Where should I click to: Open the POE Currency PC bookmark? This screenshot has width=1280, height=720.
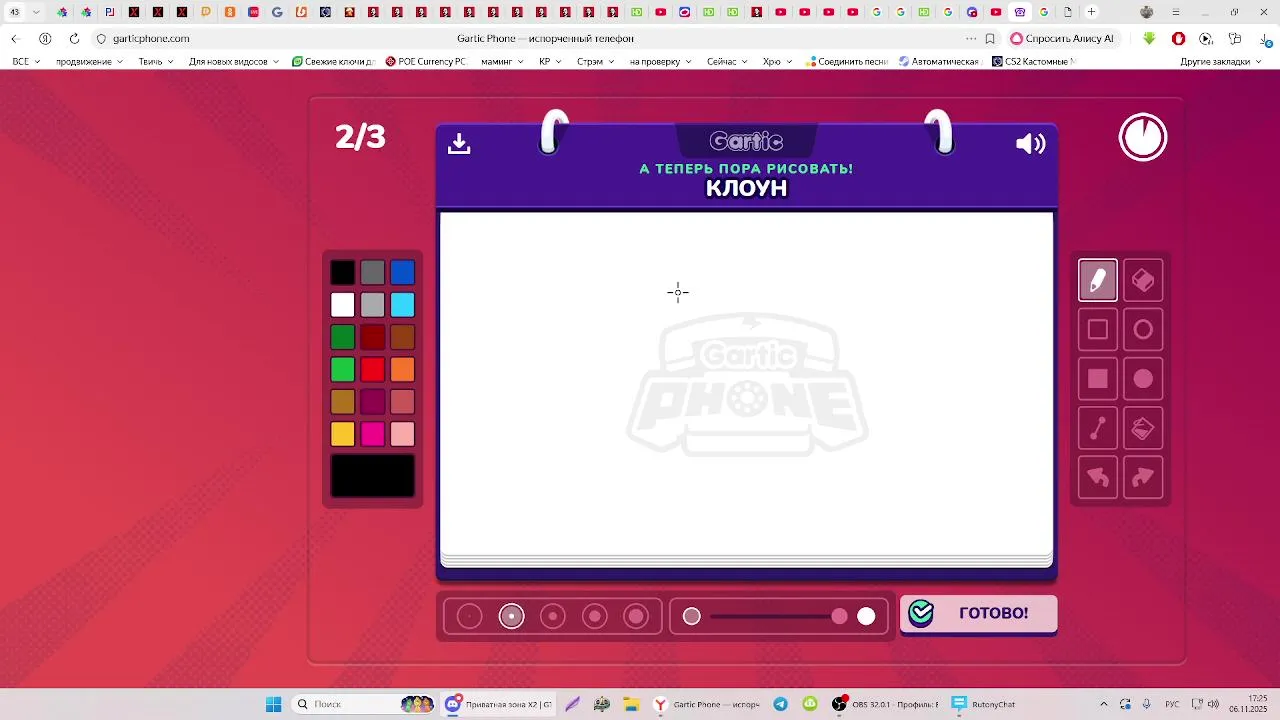pyautogui.click(x=425, y=61)
